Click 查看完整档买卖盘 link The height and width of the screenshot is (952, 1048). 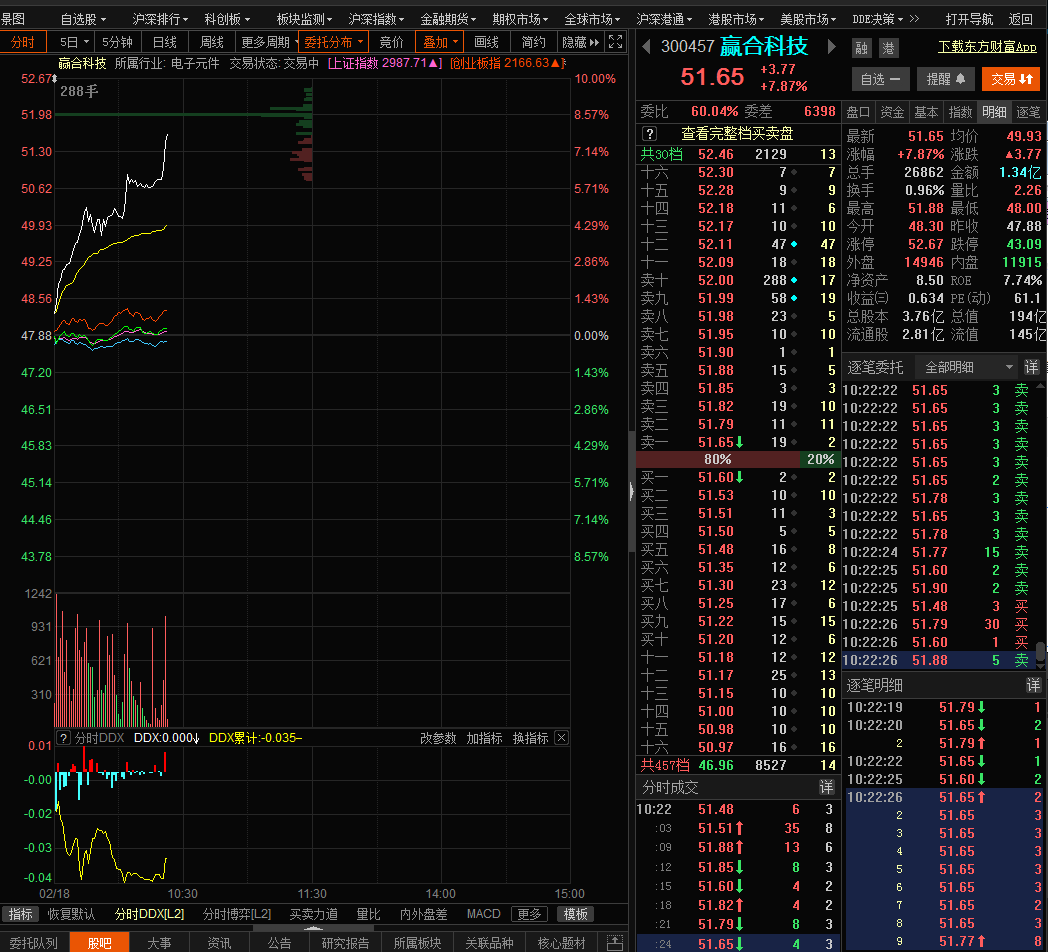(x=737, y=134)
